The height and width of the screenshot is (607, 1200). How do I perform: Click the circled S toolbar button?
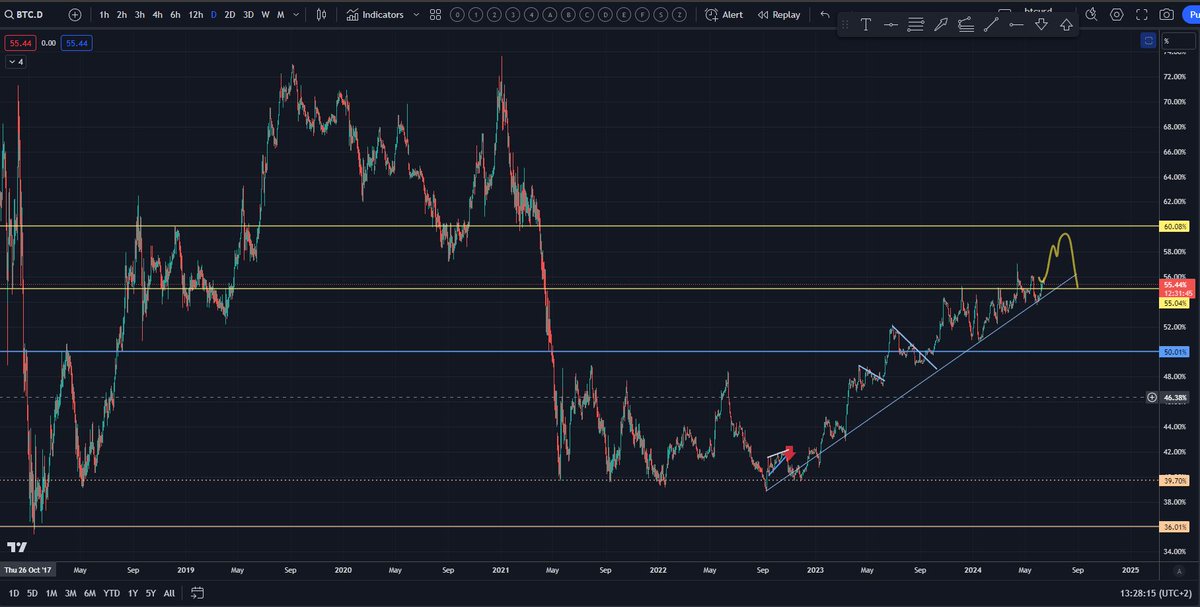[x=661, y=15]
